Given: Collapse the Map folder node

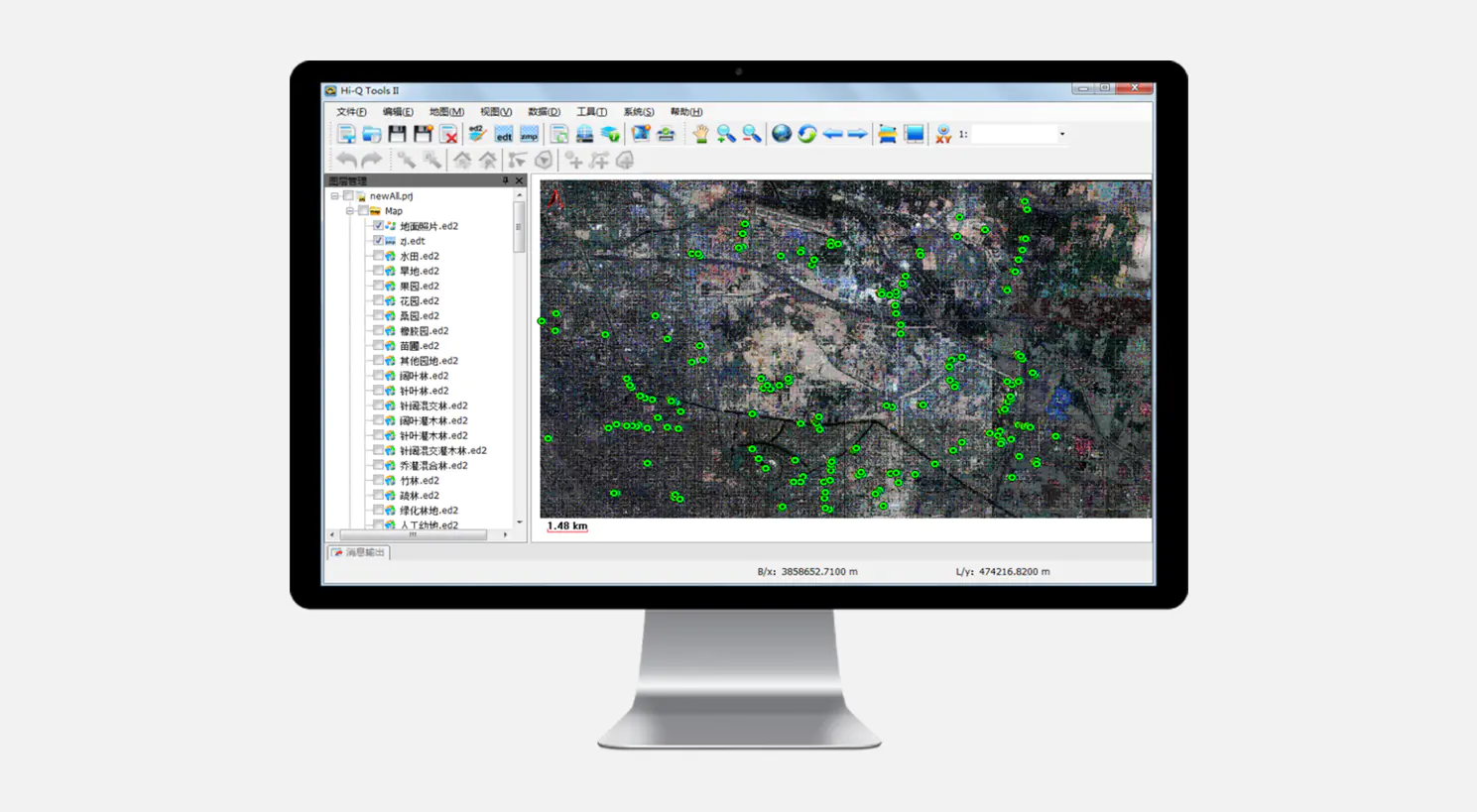Looking at the screenshot, I should (x=349, y=211).
